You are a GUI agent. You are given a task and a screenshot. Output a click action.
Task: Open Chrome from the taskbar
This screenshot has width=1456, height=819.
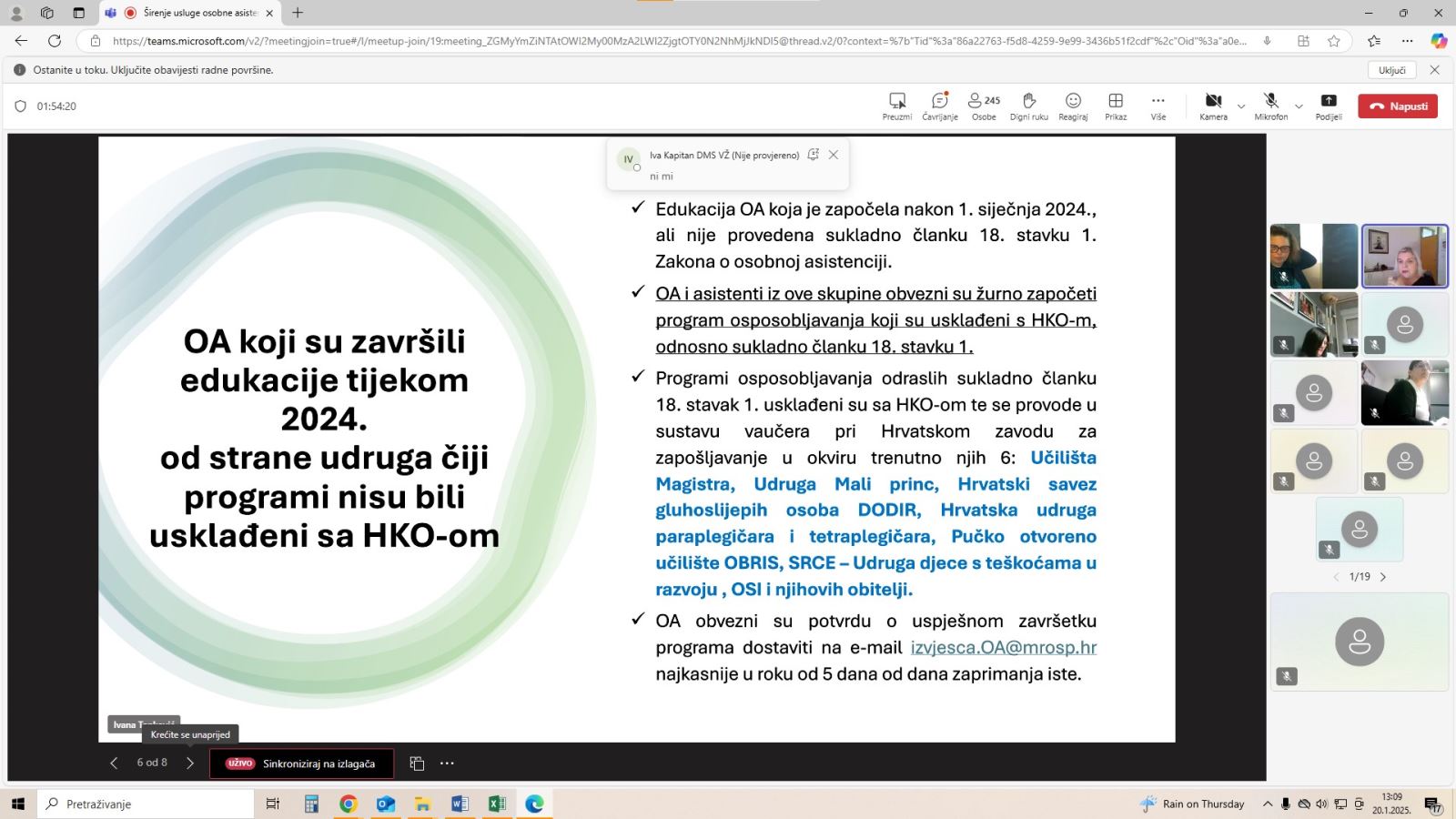coord(348,804)
